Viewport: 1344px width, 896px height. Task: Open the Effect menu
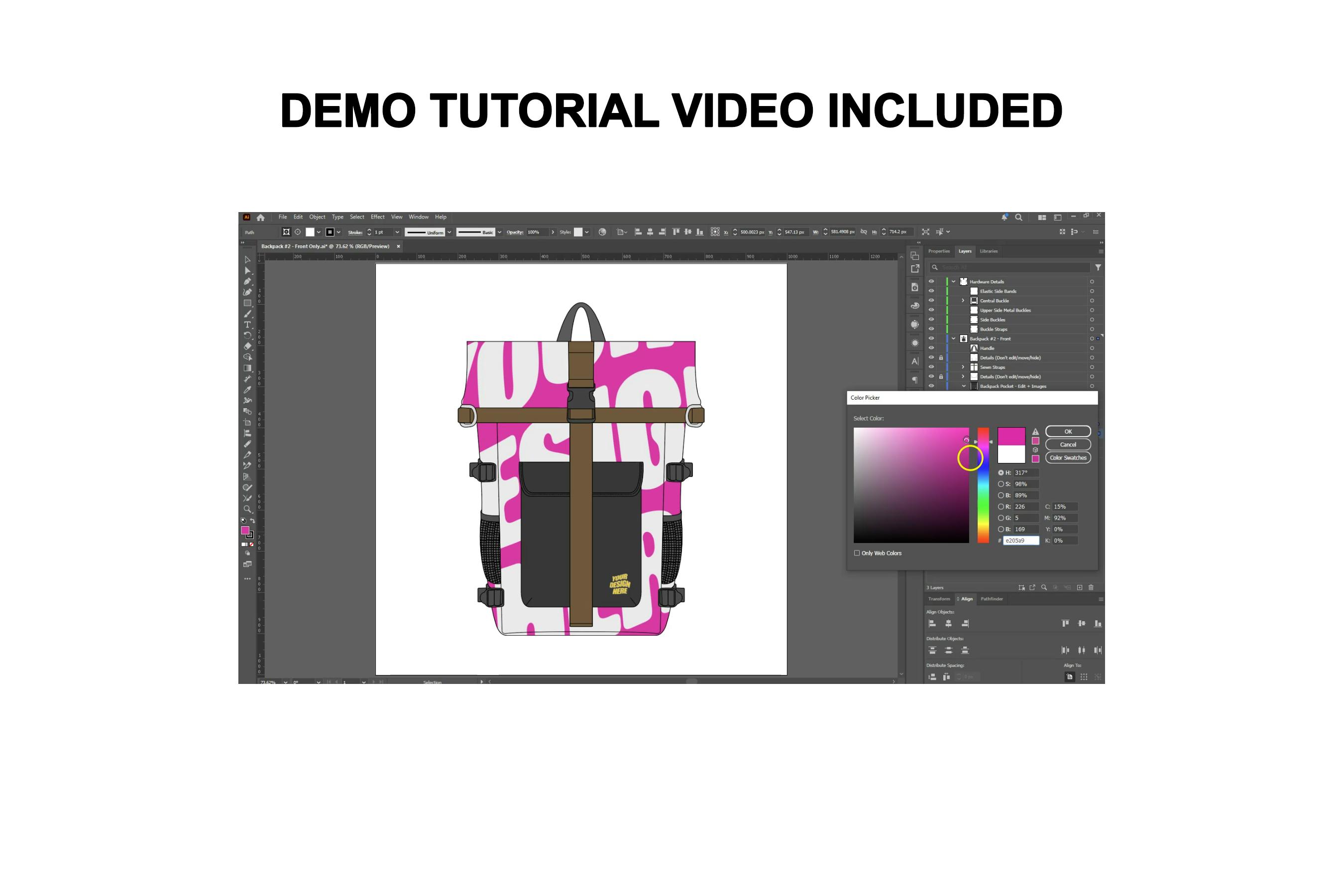(x=378, y=217)
